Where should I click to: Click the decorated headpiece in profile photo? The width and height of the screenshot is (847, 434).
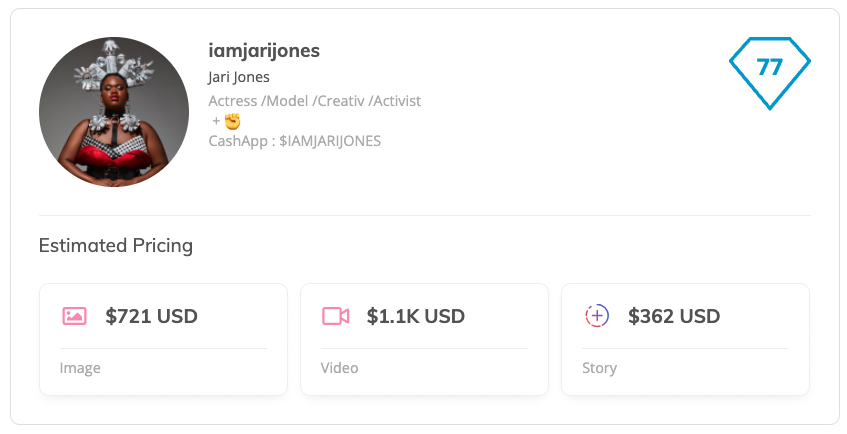114,64
